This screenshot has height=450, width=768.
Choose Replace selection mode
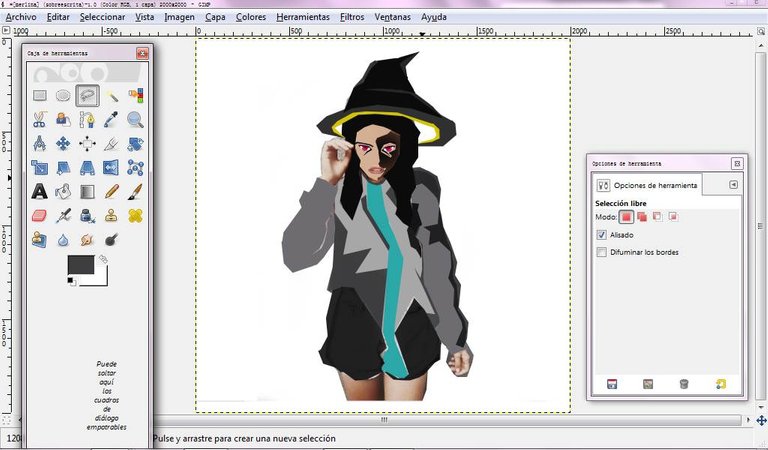[626, 217]
